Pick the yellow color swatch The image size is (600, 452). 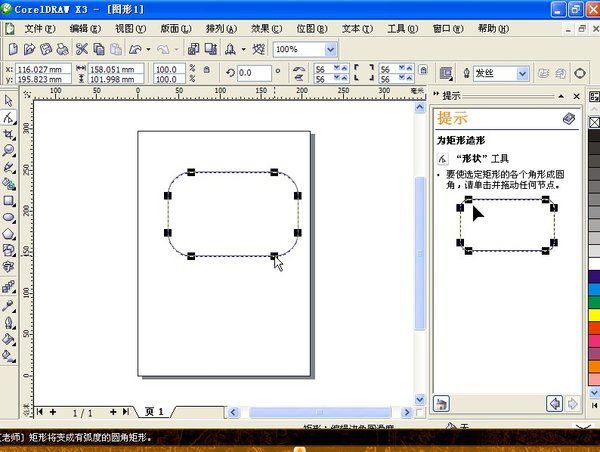(x=594, y=315)
